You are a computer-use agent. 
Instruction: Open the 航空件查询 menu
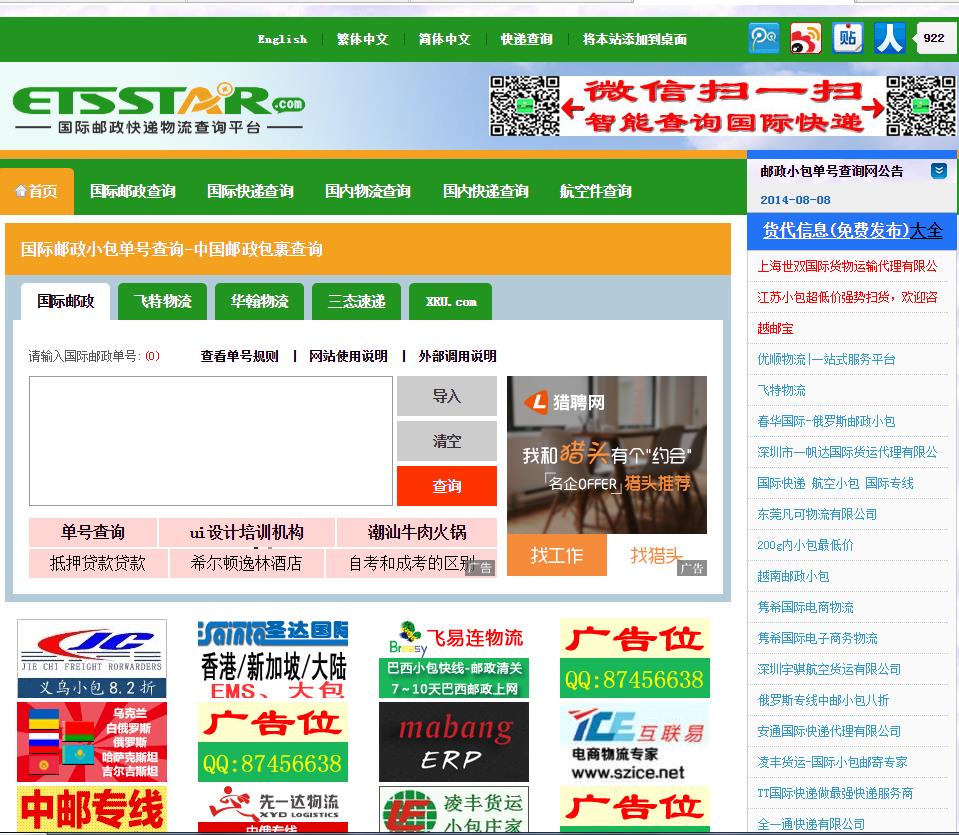tap(596, 191)
